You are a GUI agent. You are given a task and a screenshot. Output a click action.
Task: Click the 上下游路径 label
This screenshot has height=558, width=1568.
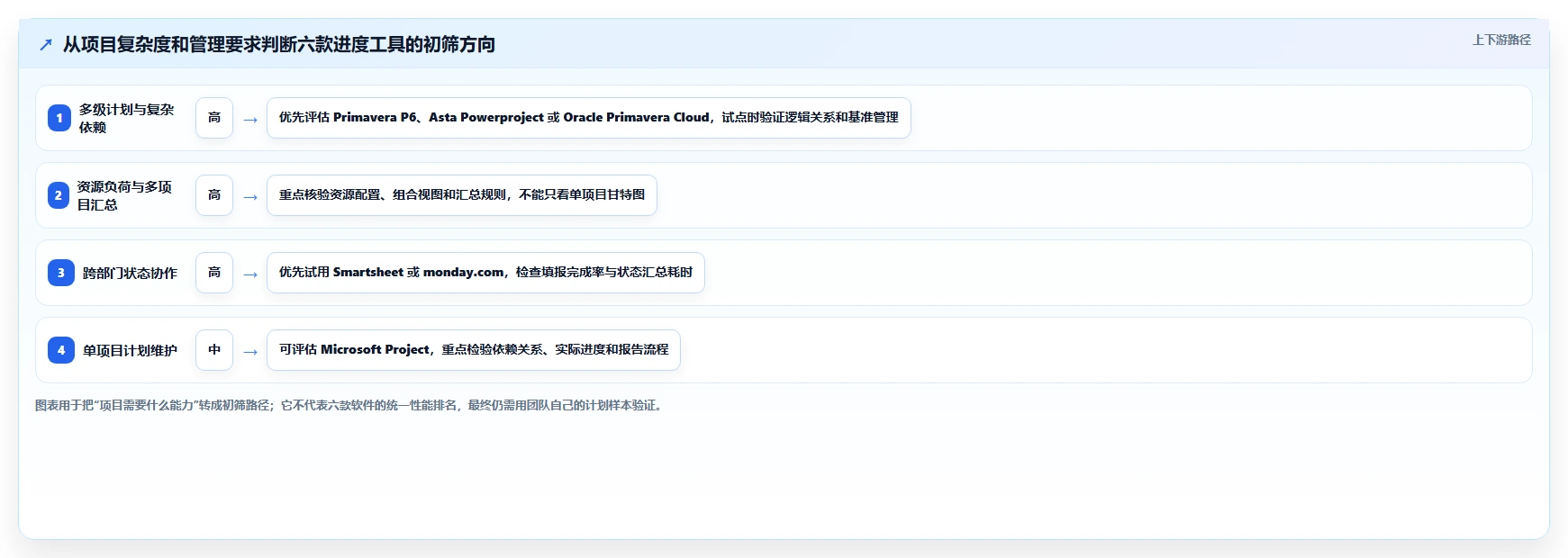(x=1501, y=40)
